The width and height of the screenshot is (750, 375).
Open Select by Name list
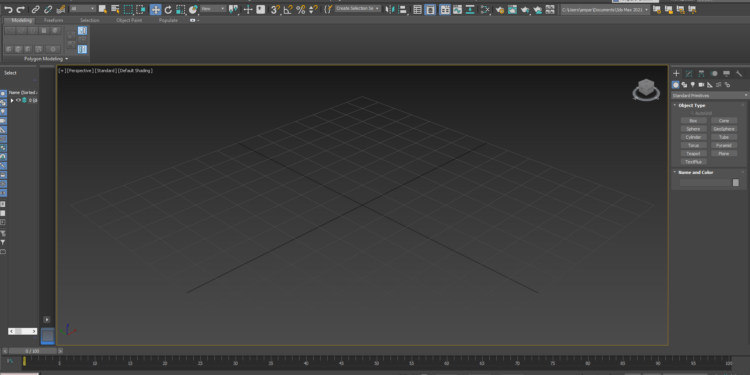tap(115, 9)
